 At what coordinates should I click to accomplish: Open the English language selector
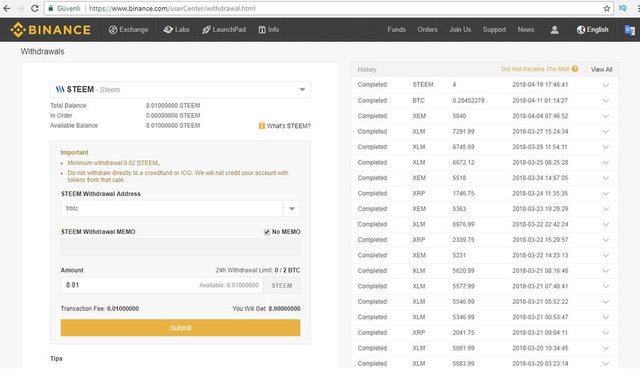592,30
